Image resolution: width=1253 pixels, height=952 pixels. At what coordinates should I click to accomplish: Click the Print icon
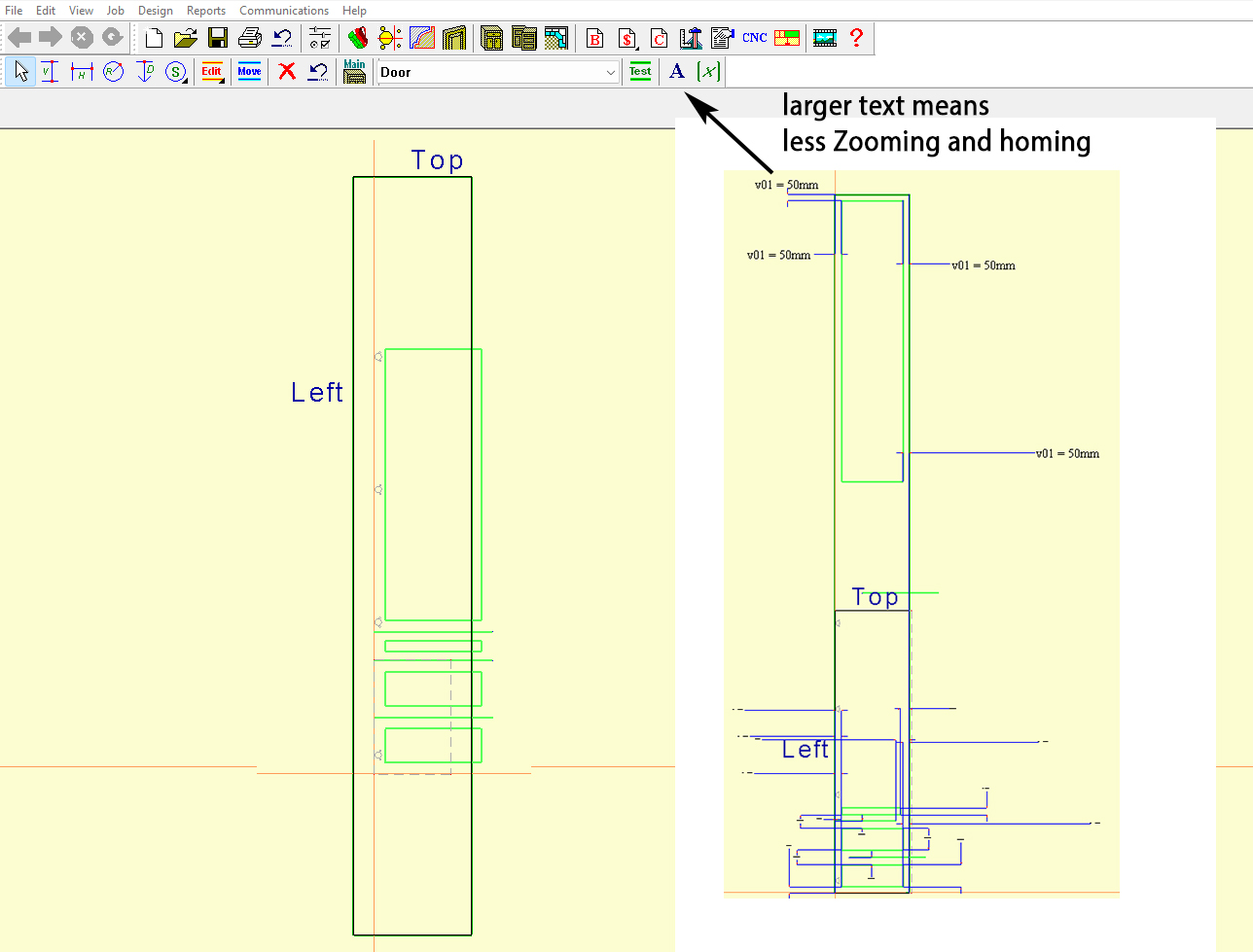tap(250, 38)
